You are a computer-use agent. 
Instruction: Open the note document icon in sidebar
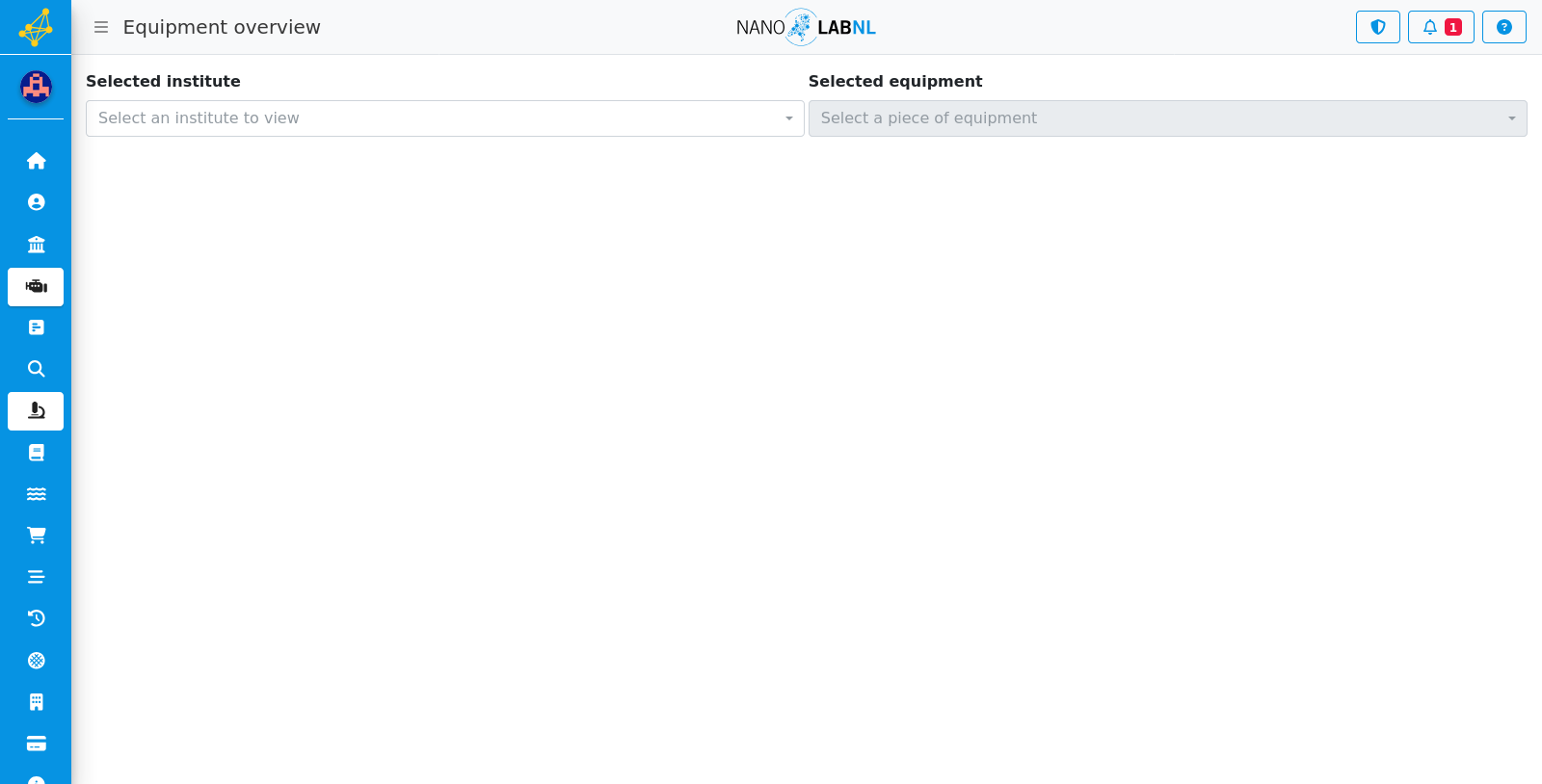pos(36,327)
